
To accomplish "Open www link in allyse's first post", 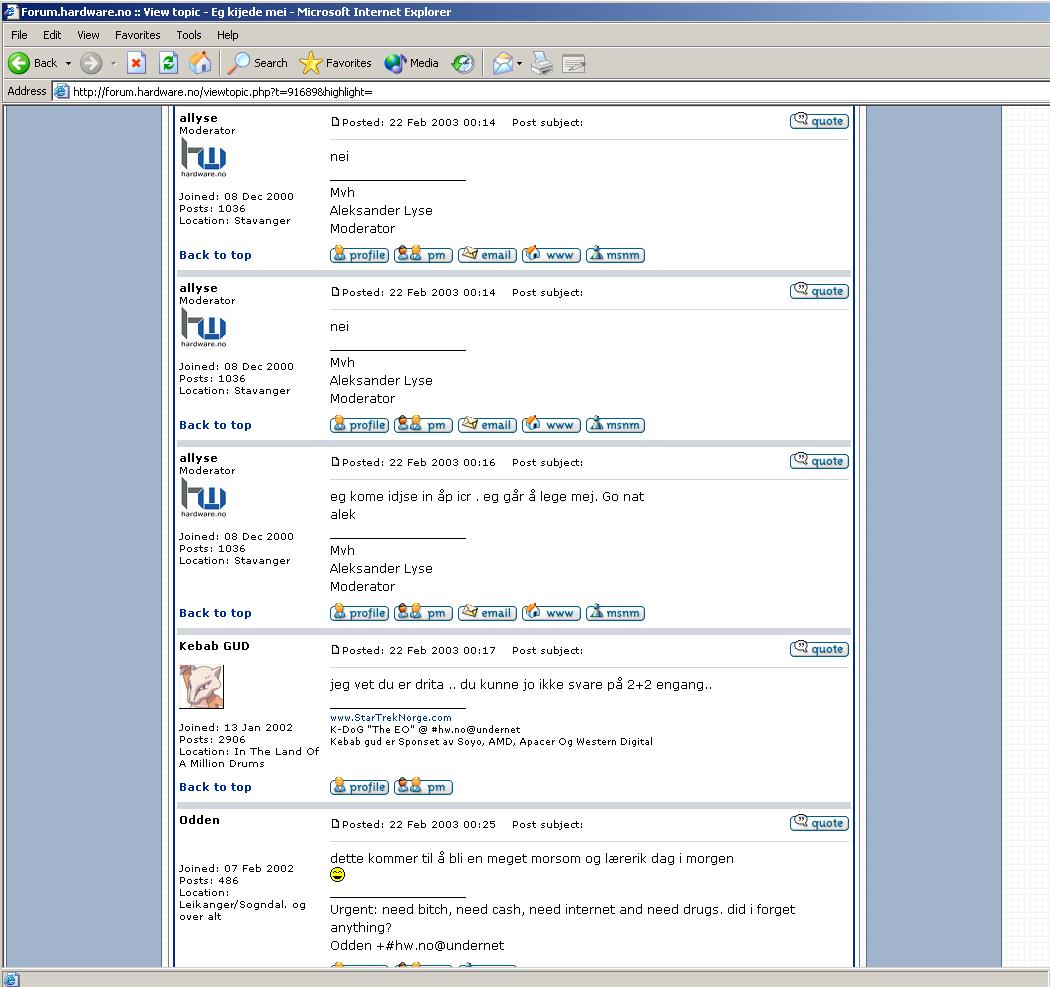I will tap(551, 255).
